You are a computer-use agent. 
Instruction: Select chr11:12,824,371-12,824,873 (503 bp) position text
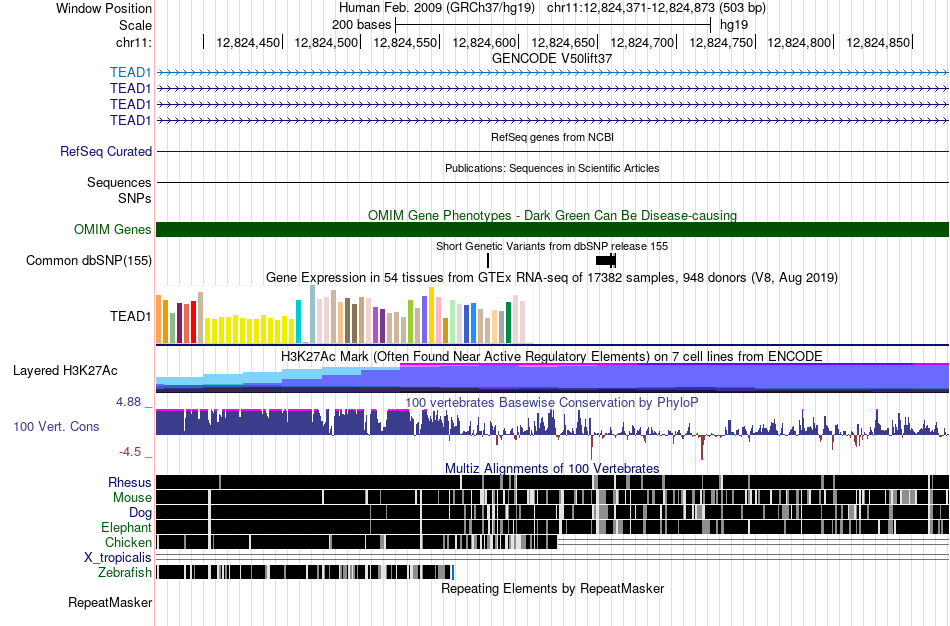tap(656, 8)
